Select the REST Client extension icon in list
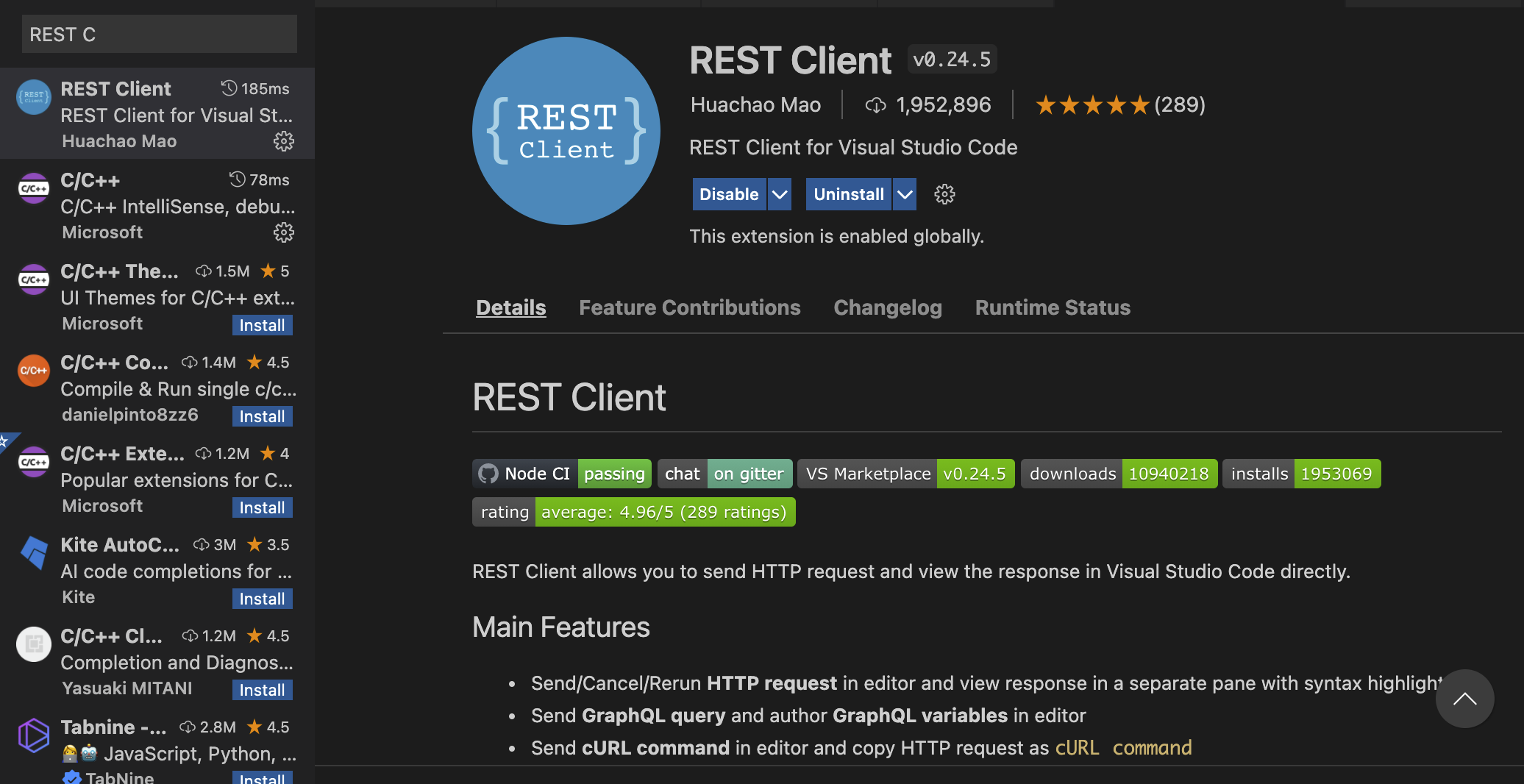Image resolution: width=1524 pixels, height=784 pixels. point(34,97)
